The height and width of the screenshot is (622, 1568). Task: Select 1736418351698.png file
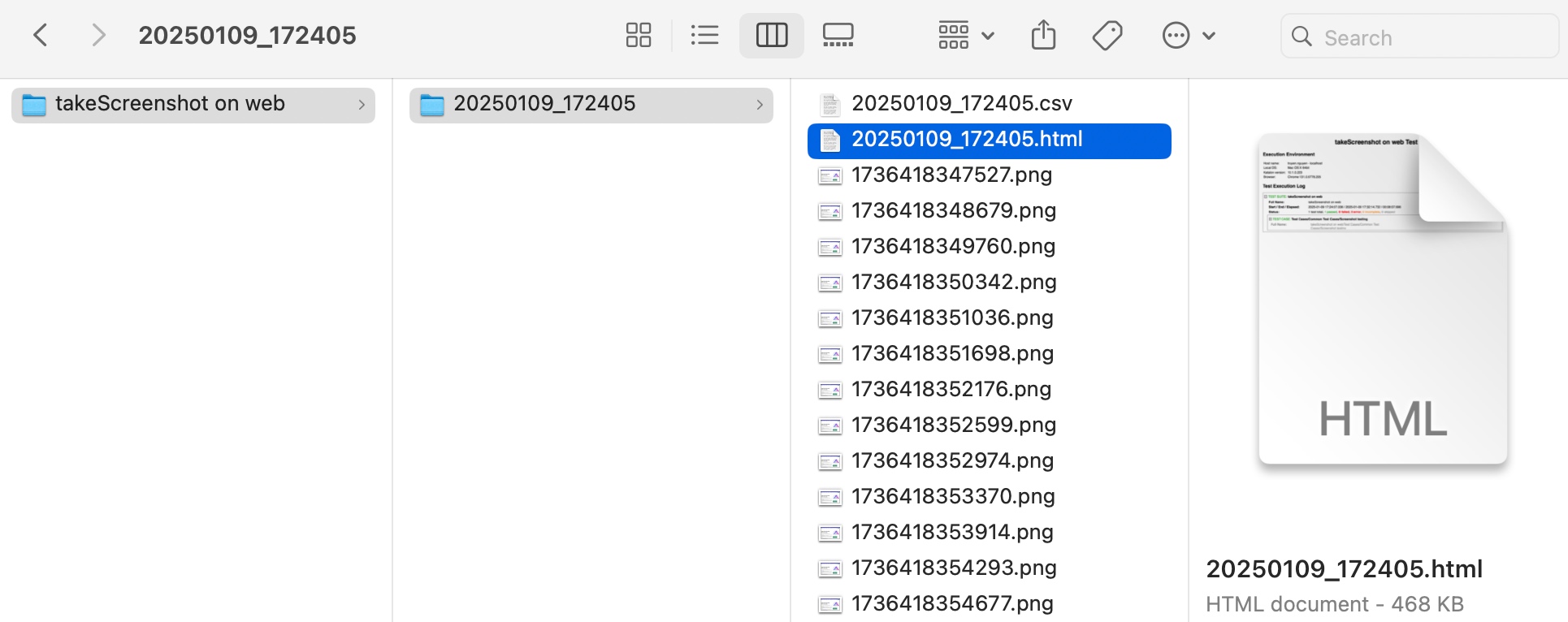pyautogui.click(x=990, y=354)
